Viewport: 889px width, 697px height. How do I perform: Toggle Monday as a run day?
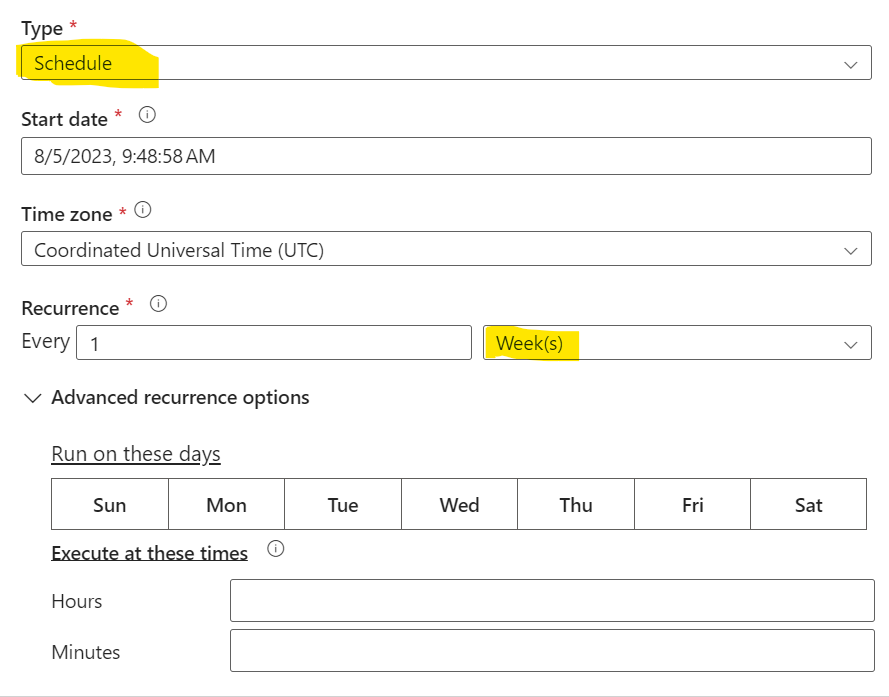[x=226, y=504]
